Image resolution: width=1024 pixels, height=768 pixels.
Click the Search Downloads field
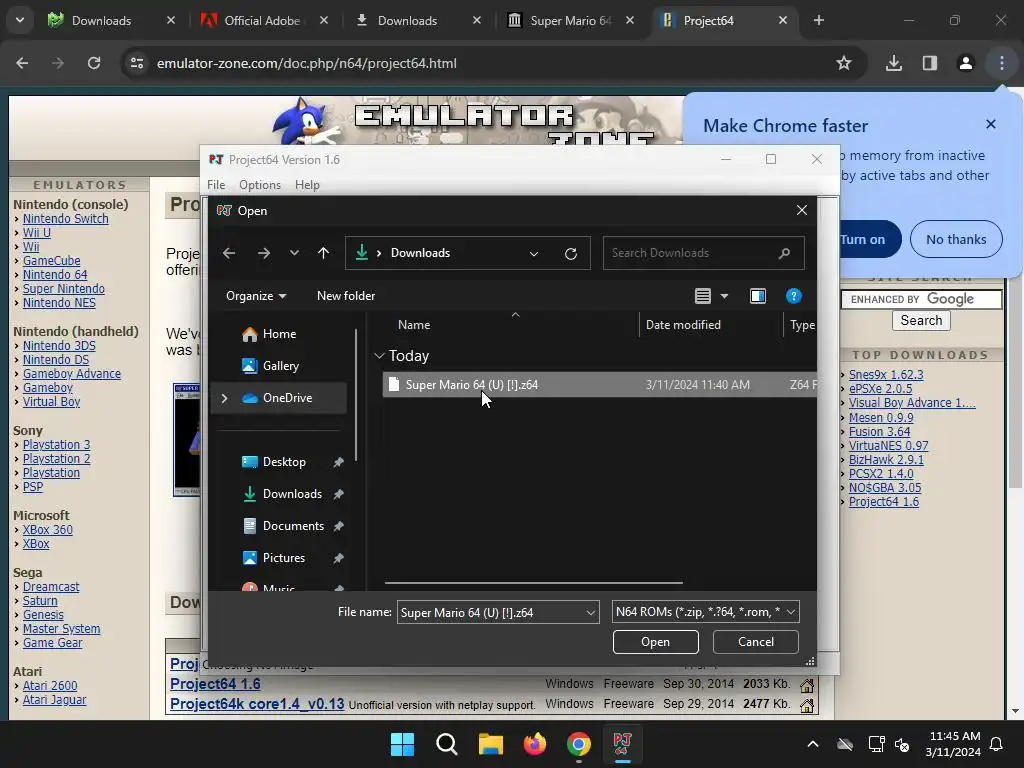(703, 253)
